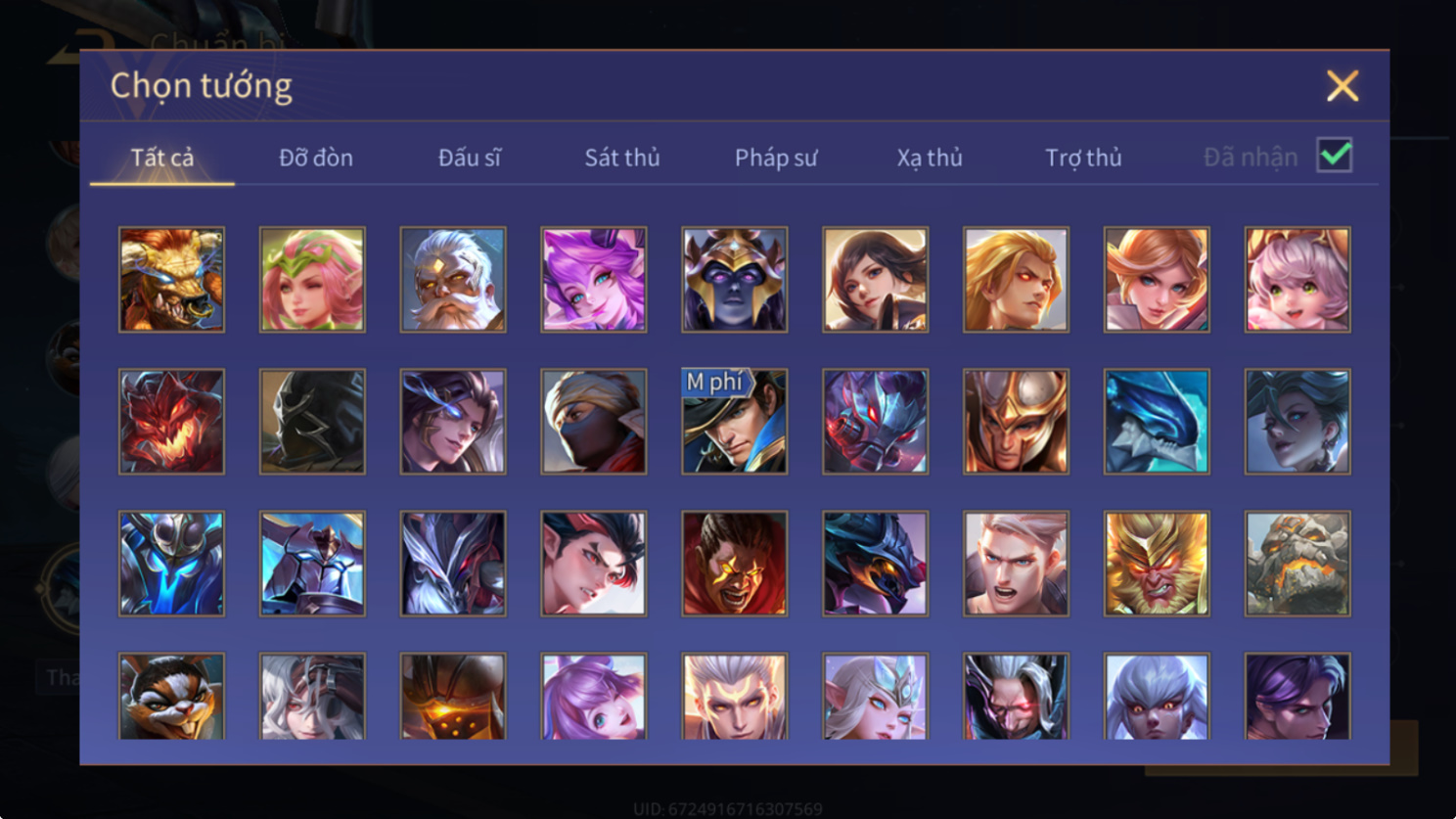Select the raccoon-like creature hero thumbnail

pyautogui.click(x=171, y=696)
